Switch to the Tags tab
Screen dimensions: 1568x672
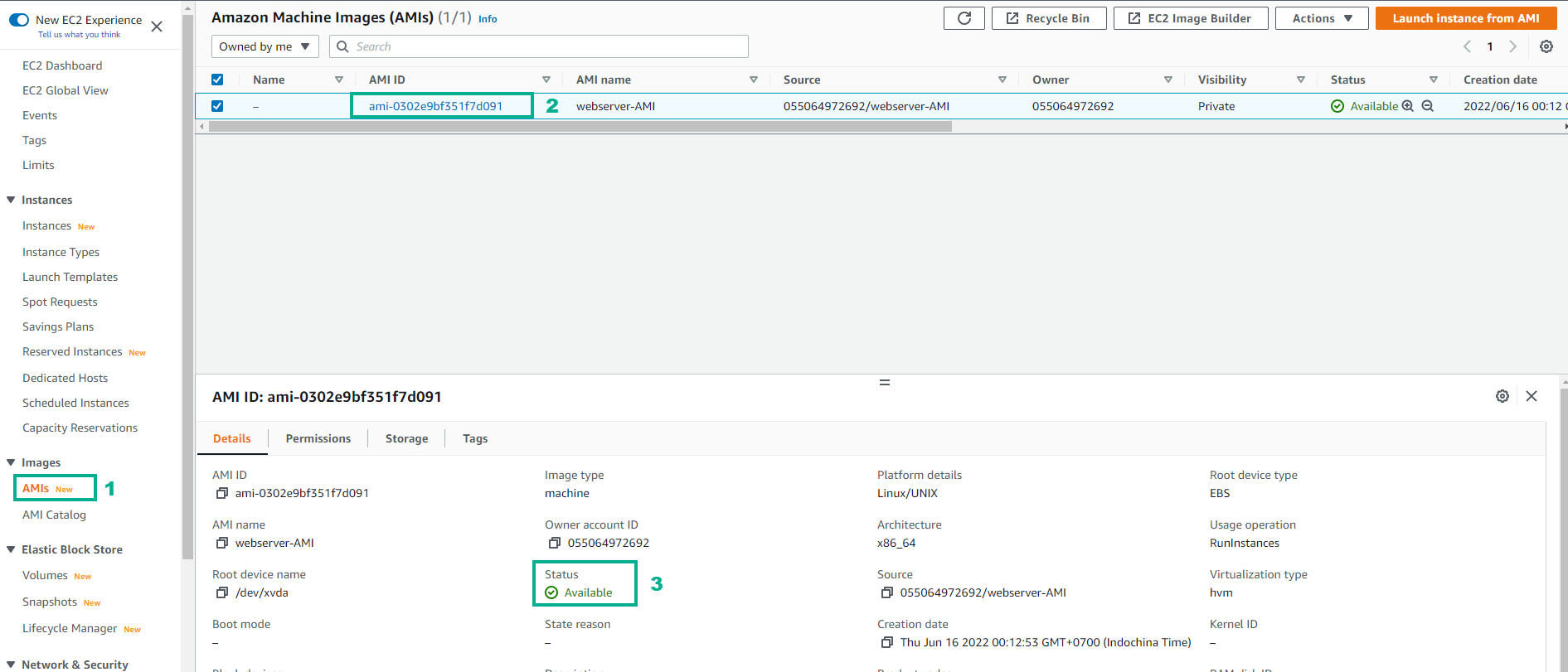pyautogui.click(x=475, y=438)
